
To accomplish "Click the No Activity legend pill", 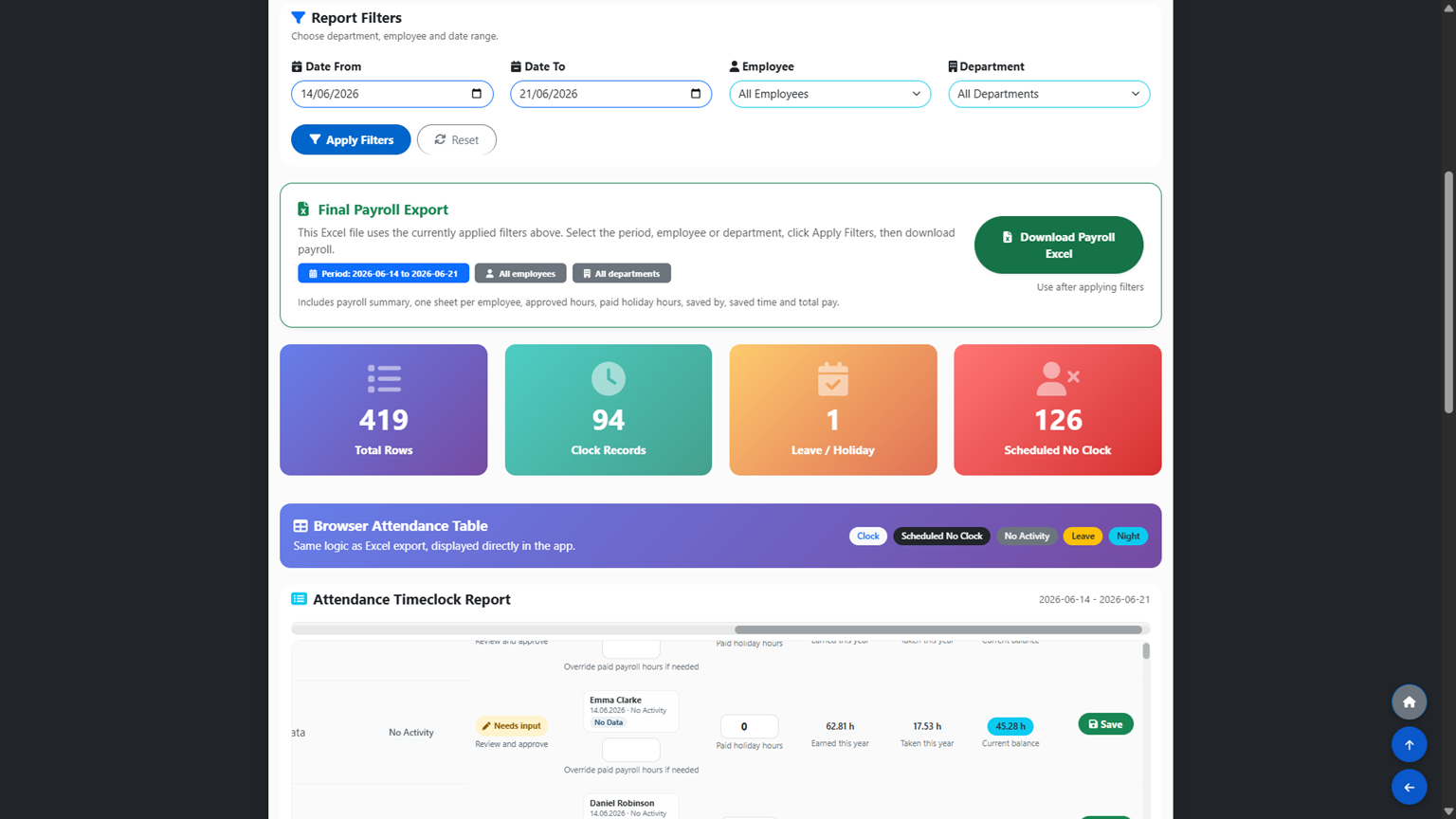I will pyautogui.click(x=1027, y=536).
